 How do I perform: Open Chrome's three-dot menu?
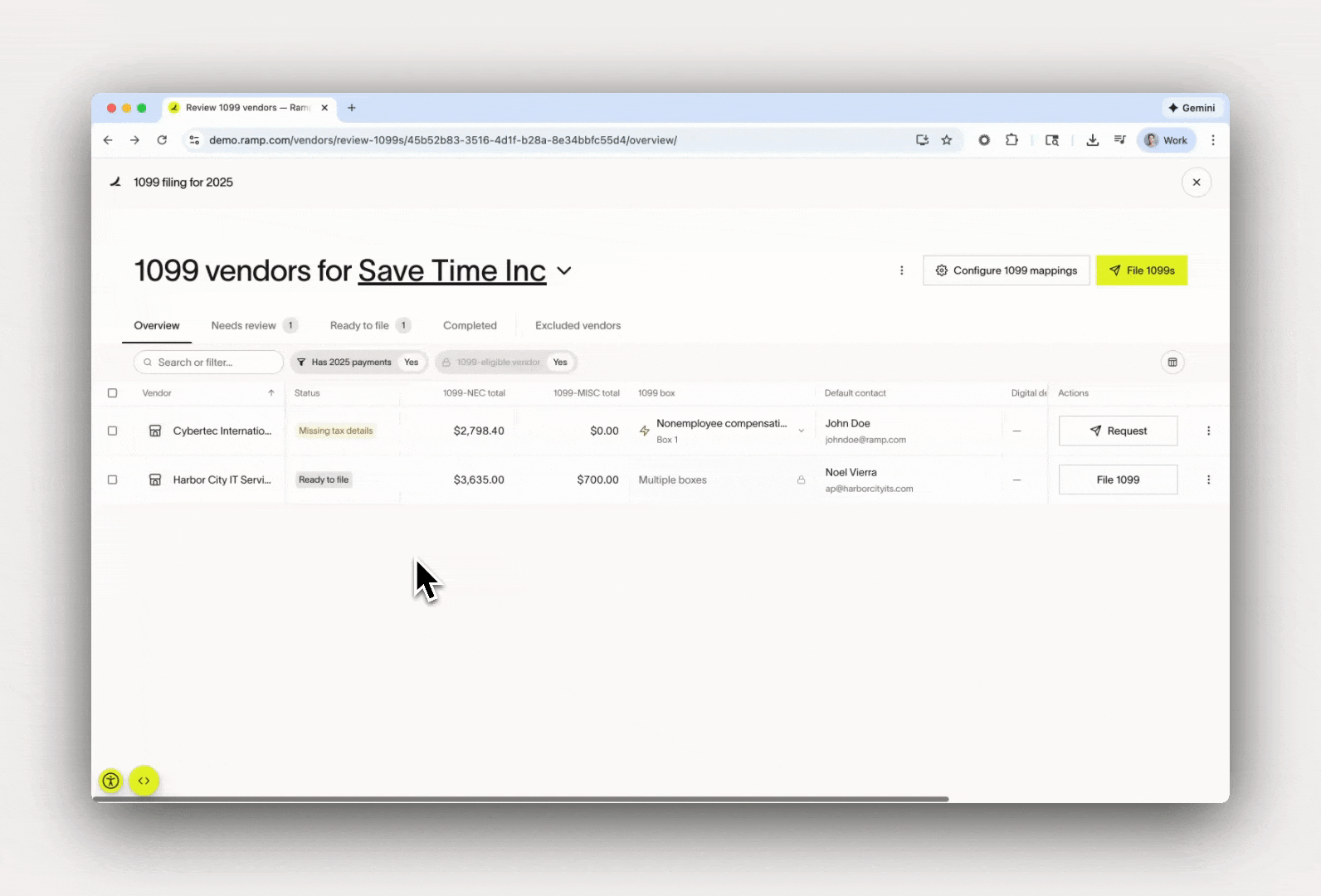coord(1213,140)
